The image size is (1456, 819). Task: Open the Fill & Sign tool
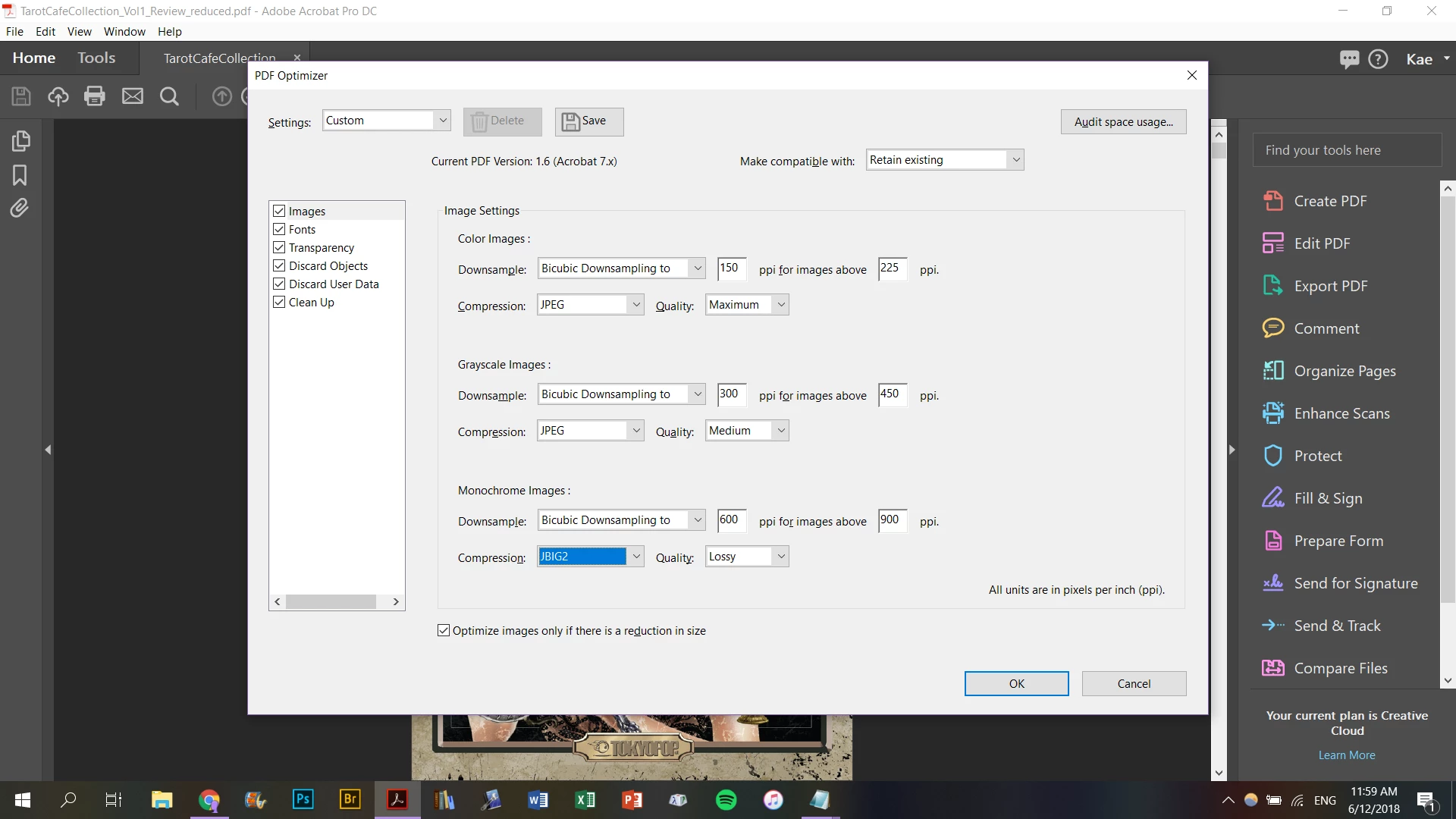(x=1327, y=498)
